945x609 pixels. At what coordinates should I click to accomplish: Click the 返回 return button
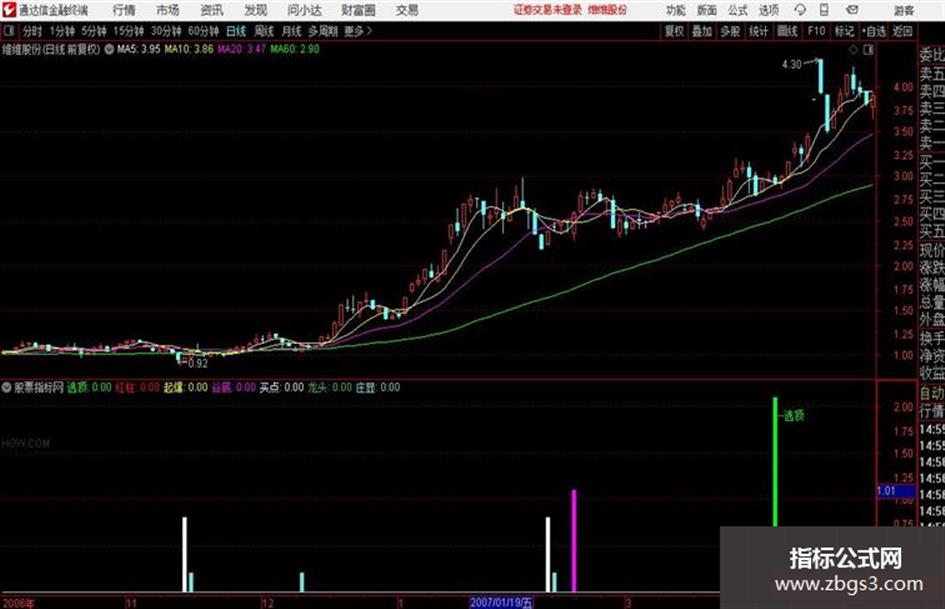click(903, 31)
